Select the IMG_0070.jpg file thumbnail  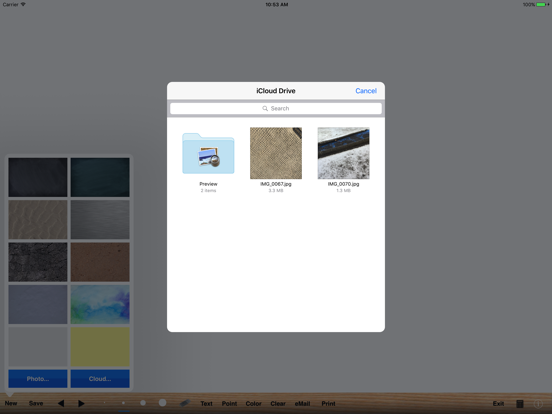pyautogui.click(x=343, y=153)
